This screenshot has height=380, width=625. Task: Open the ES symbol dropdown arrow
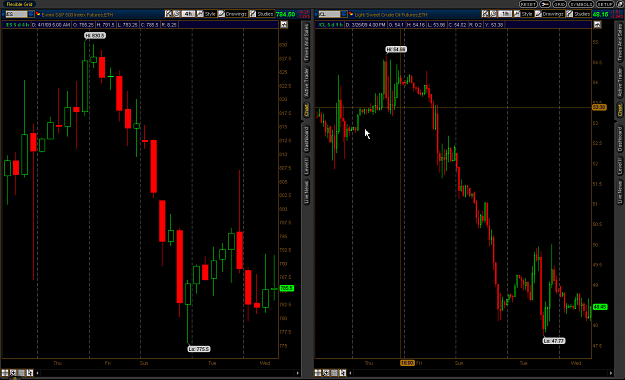31,14
